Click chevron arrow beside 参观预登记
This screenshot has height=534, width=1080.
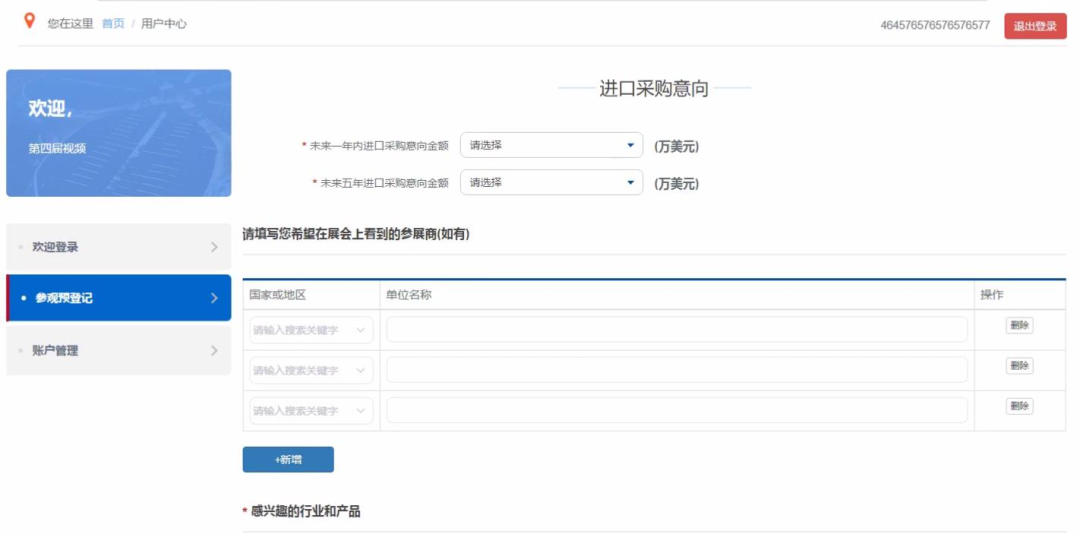pos(214,298)
